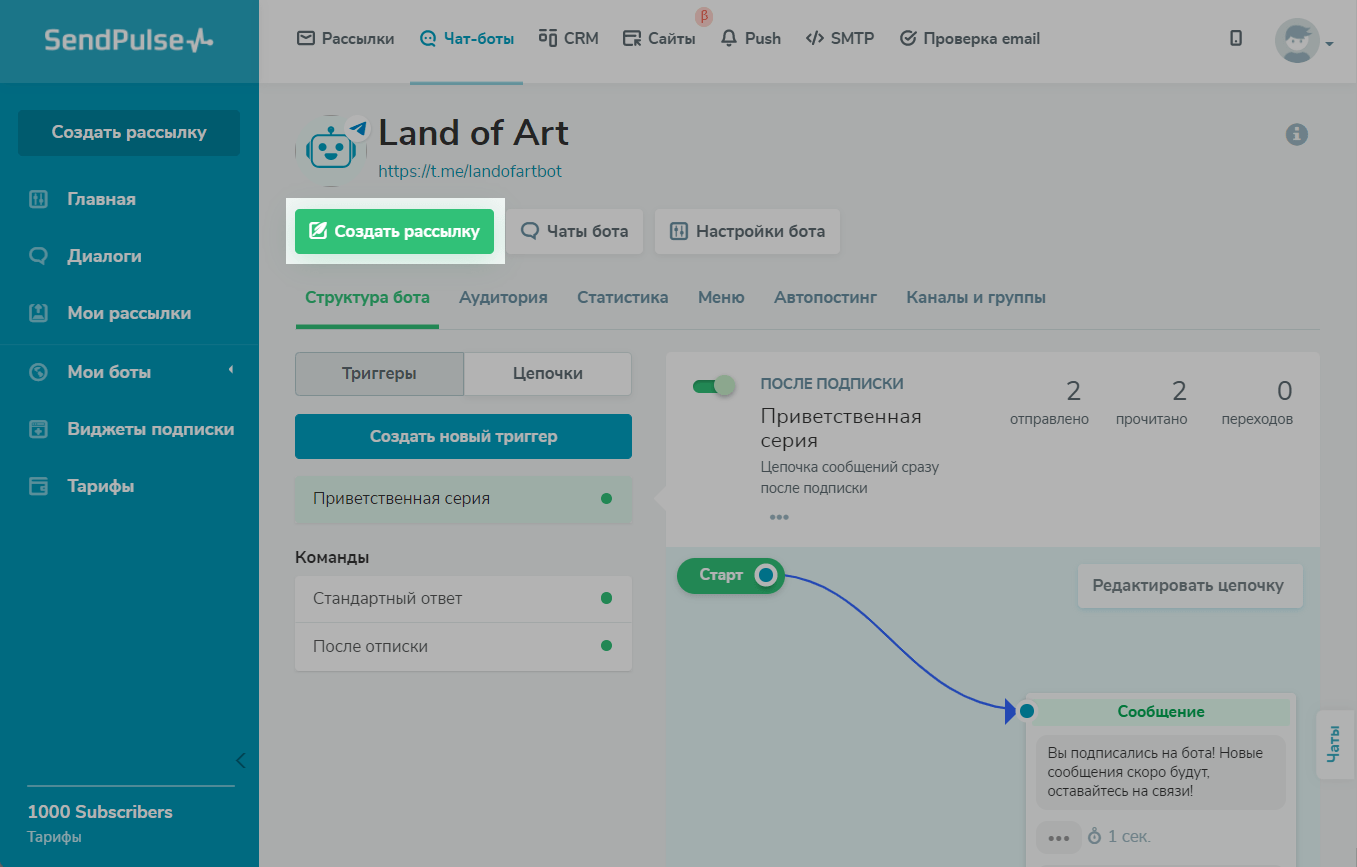
Task: Open the Диалоги sidebar icon
Action: pos(38,256)
